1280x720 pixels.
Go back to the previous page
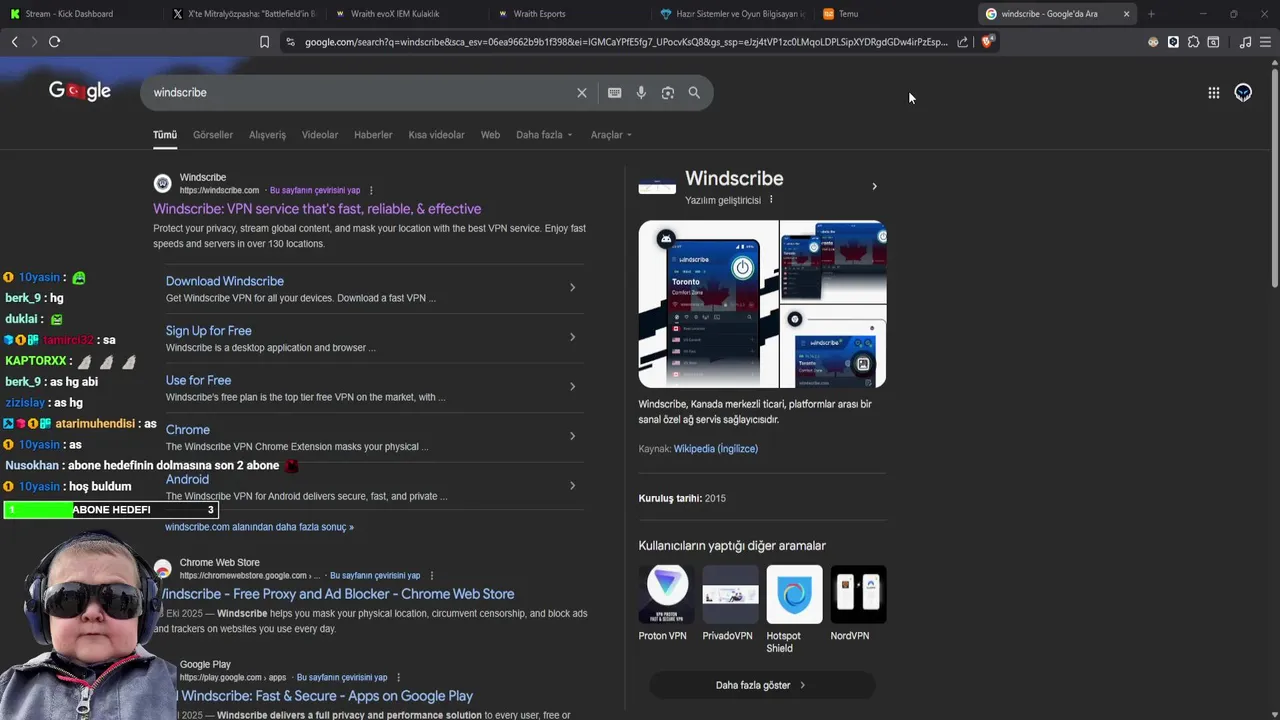(x=14, y=42)
